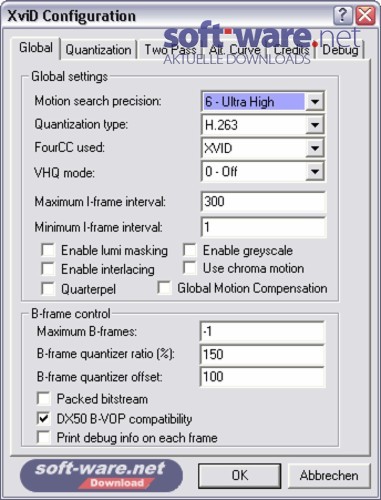Focus the Maximum I-frame interval field

pyautogui.click(x=263, y=201)
